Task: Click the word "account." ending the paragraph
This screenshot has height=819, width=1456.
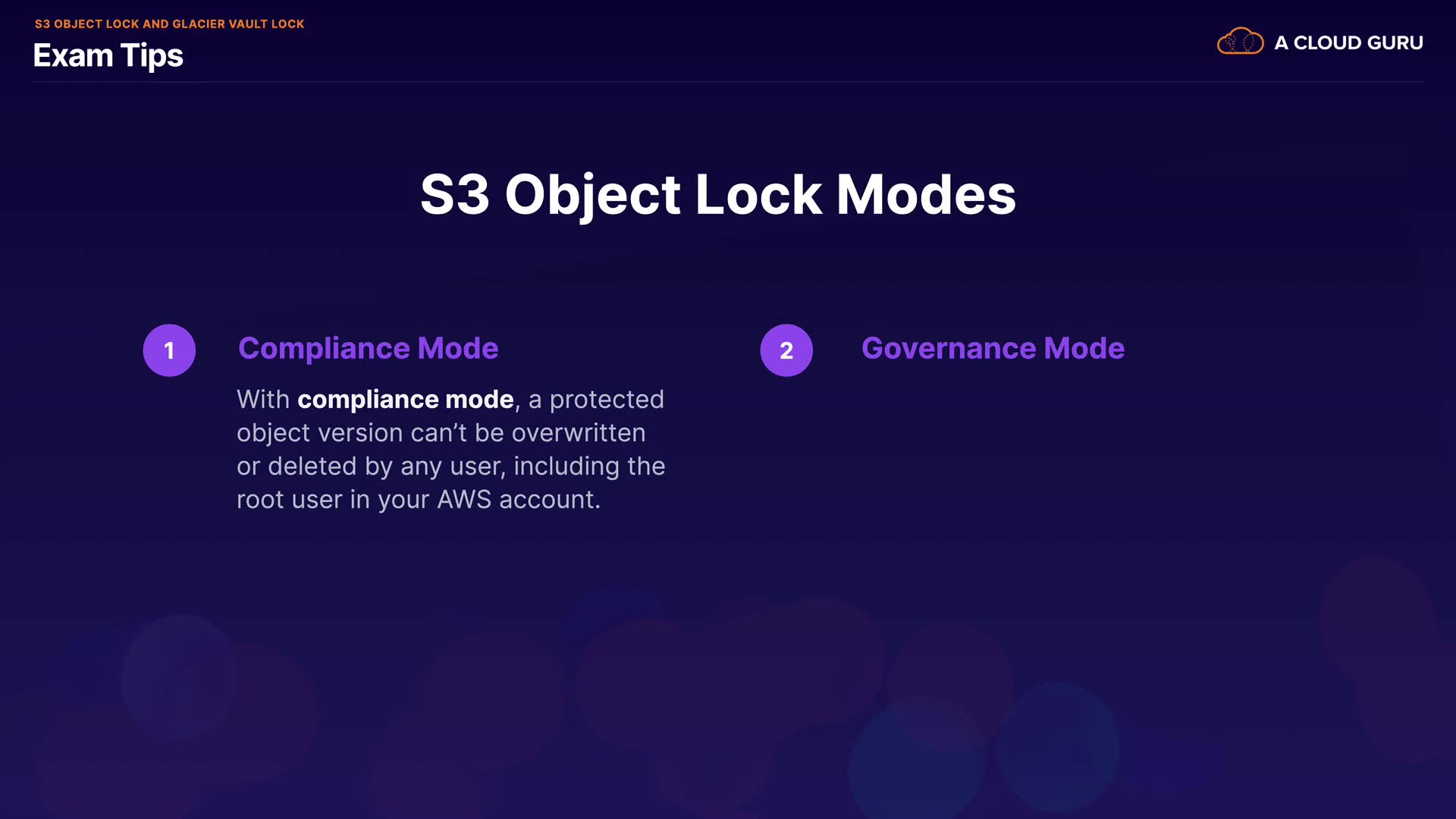Action: click(549, 500)
